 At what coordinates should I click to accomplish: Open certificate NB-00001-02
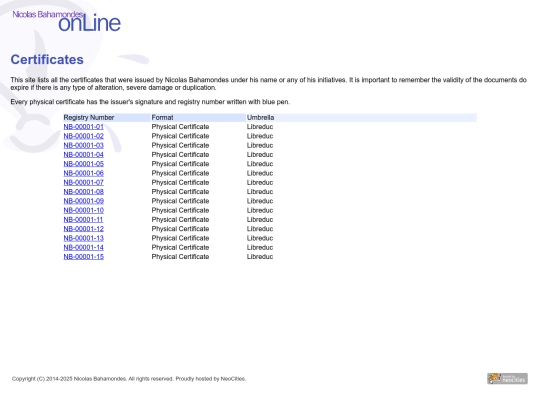point(84,136)
